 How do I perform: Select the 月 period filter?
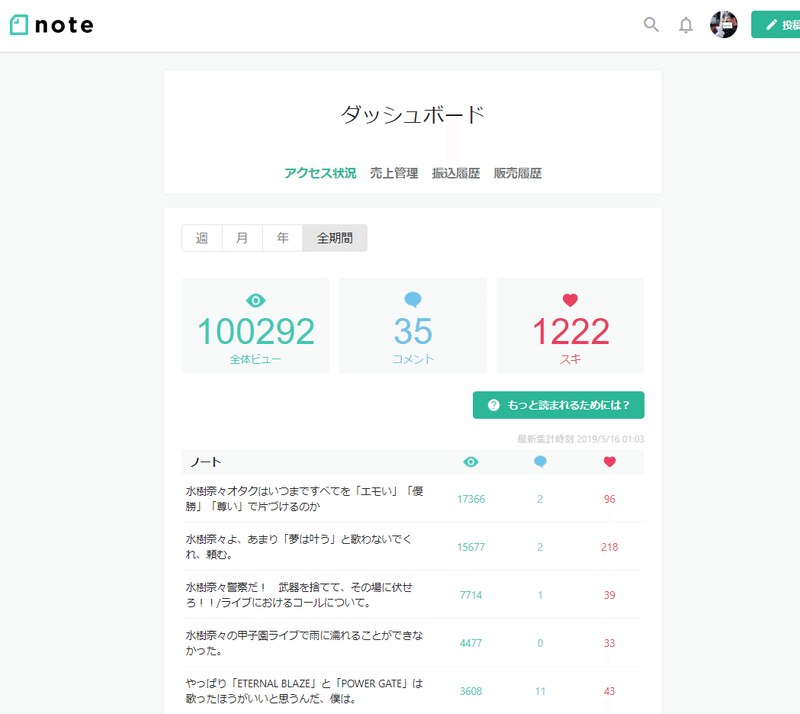click(242, 238)
